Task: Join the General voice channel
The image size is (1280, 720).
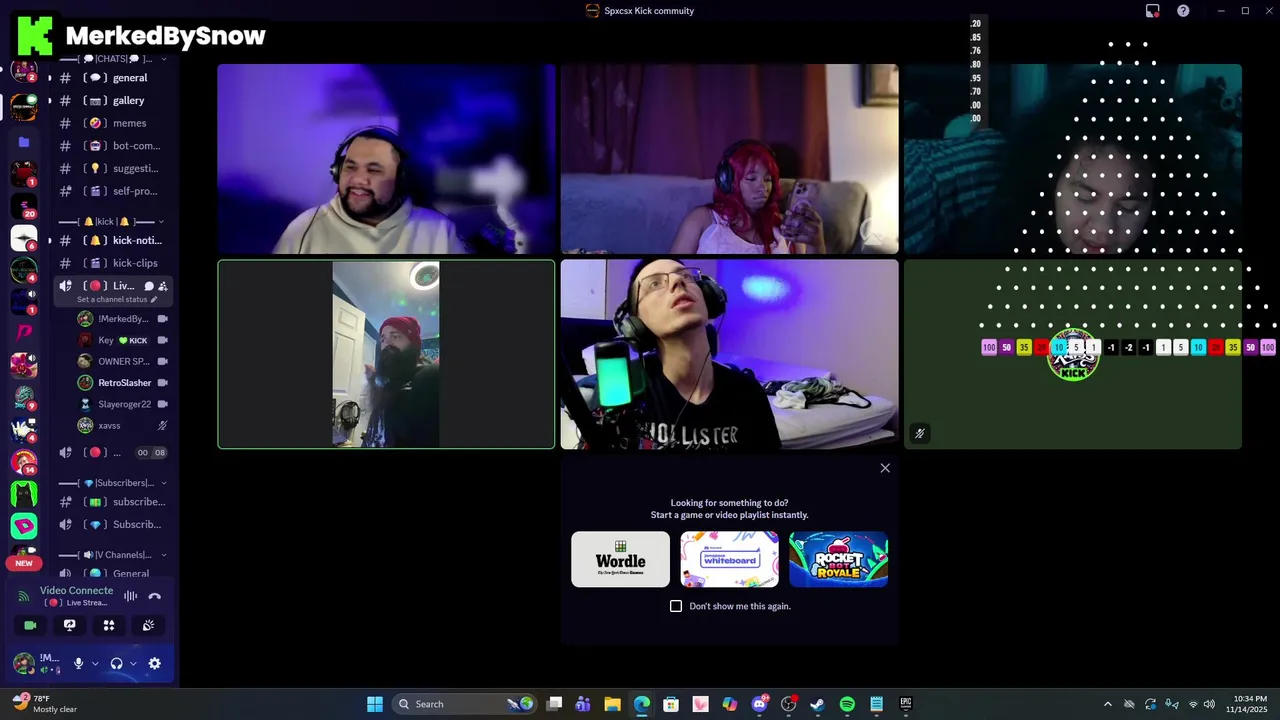Action: pos(111,573)
